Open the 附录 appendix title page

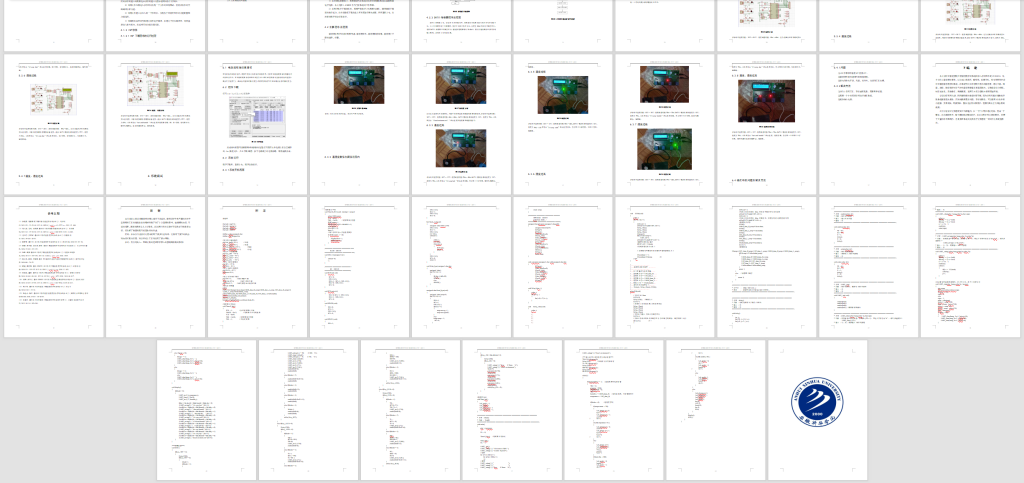tap(256, 266)
